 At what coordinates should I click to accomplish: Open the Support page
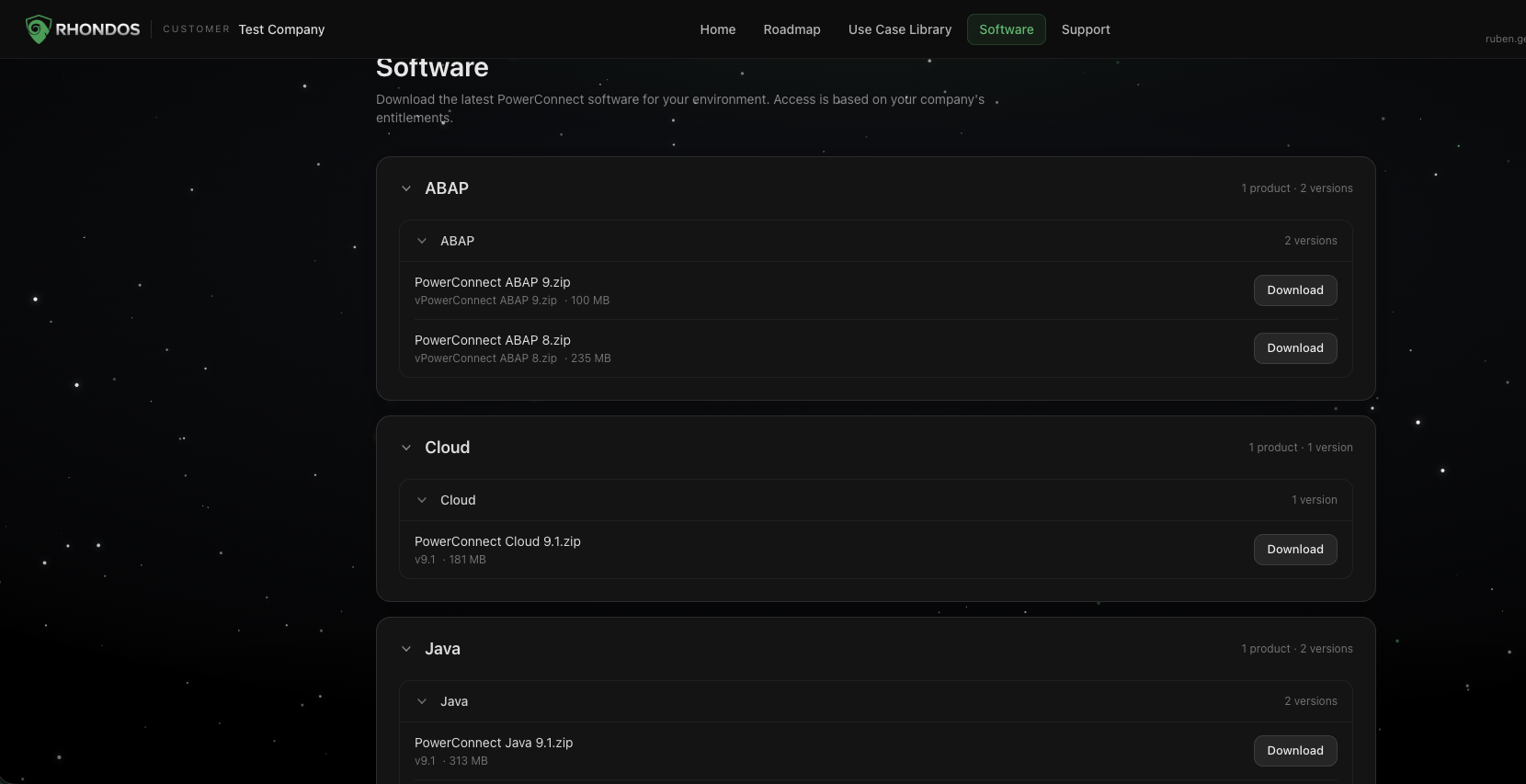(1086, 29)
